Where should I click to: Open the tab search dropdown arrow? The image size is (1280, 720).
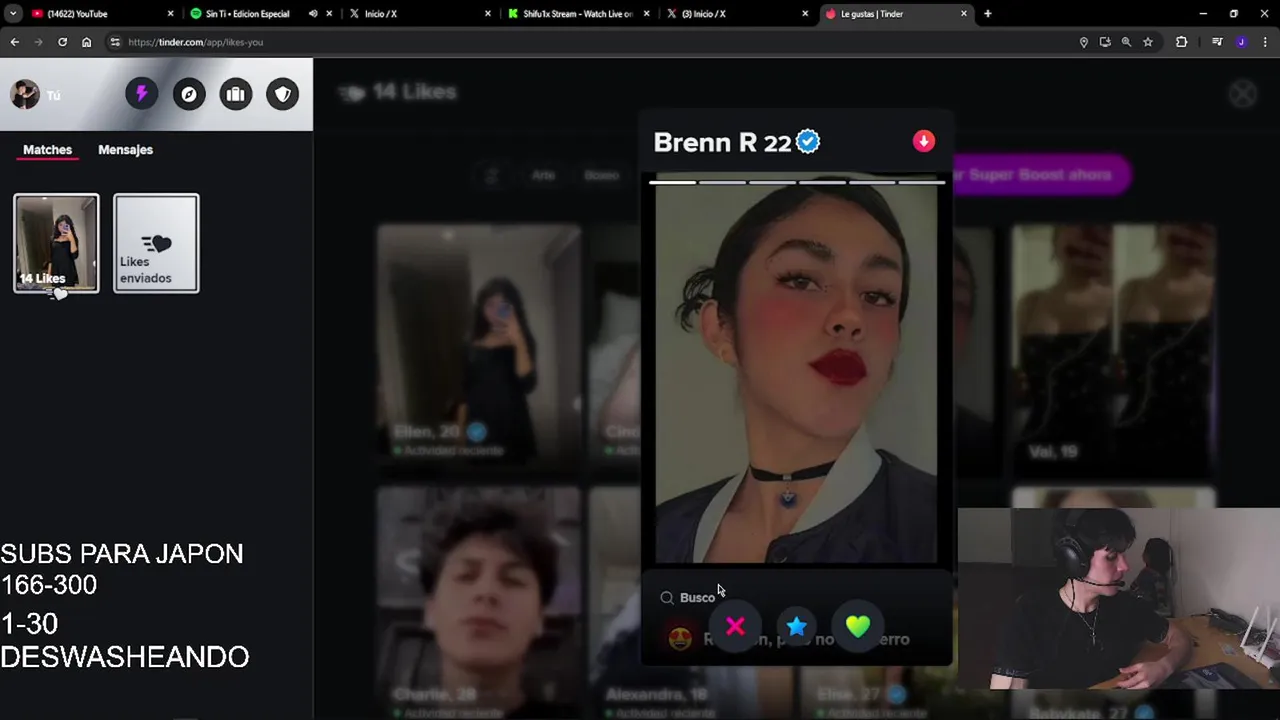coord(13,14)
